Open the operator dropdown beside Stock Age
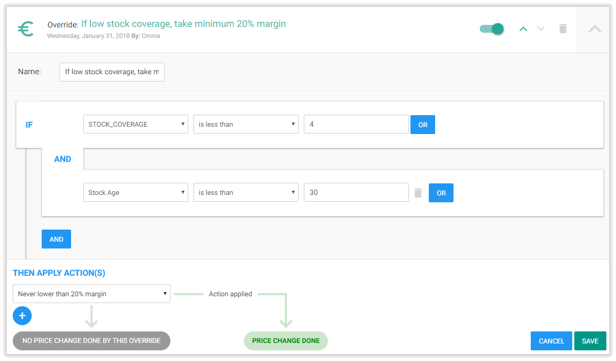This screenshot has height=361, width=616. [x=246, y=192]
